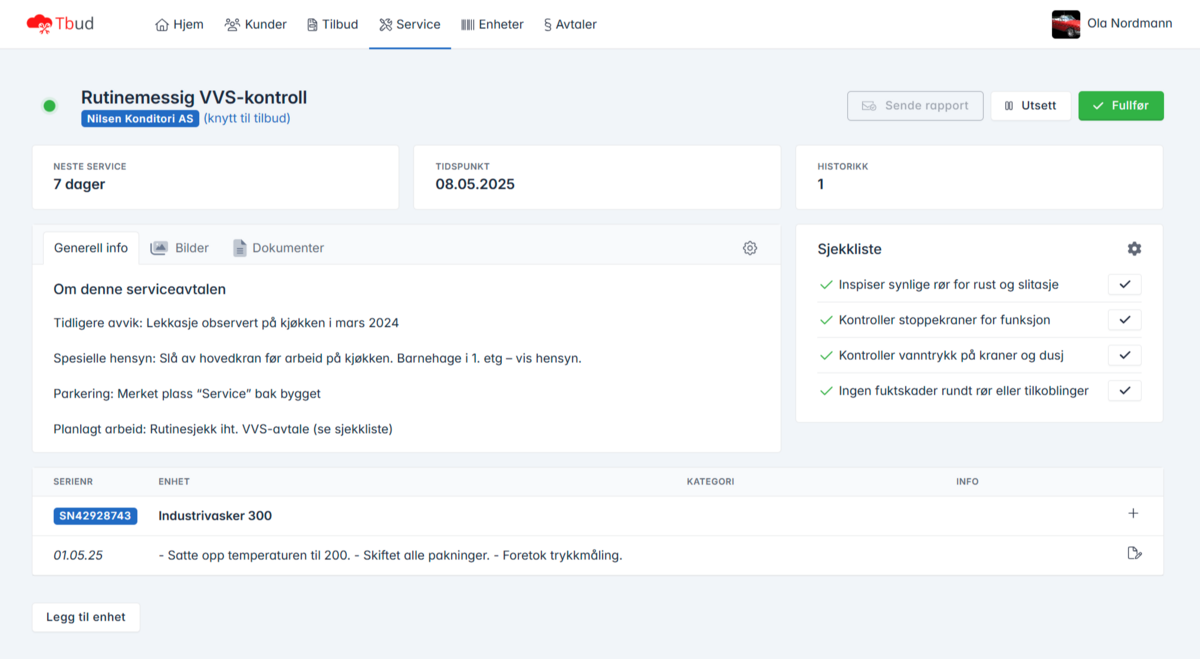Switch to the Bilder tab
Viewport: 1200px width, 659px height.
click(x=180, y=248)
